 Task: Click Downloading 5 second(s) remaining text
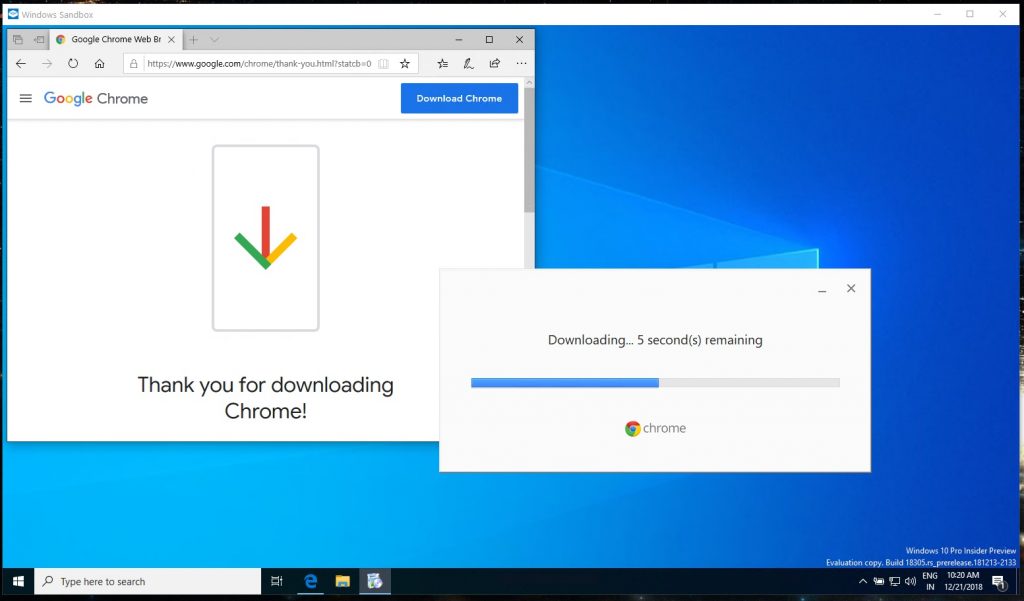[655, 340]
